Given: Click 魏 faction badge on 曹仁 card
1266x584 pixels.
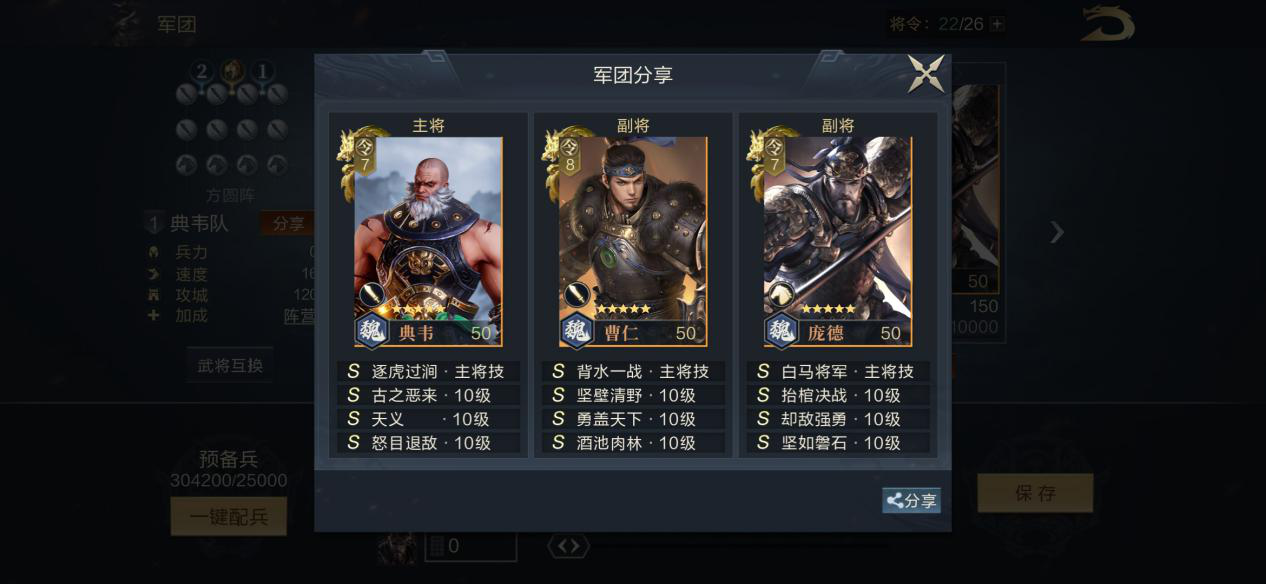Looking at the screenshot, I should click(577, 331).
